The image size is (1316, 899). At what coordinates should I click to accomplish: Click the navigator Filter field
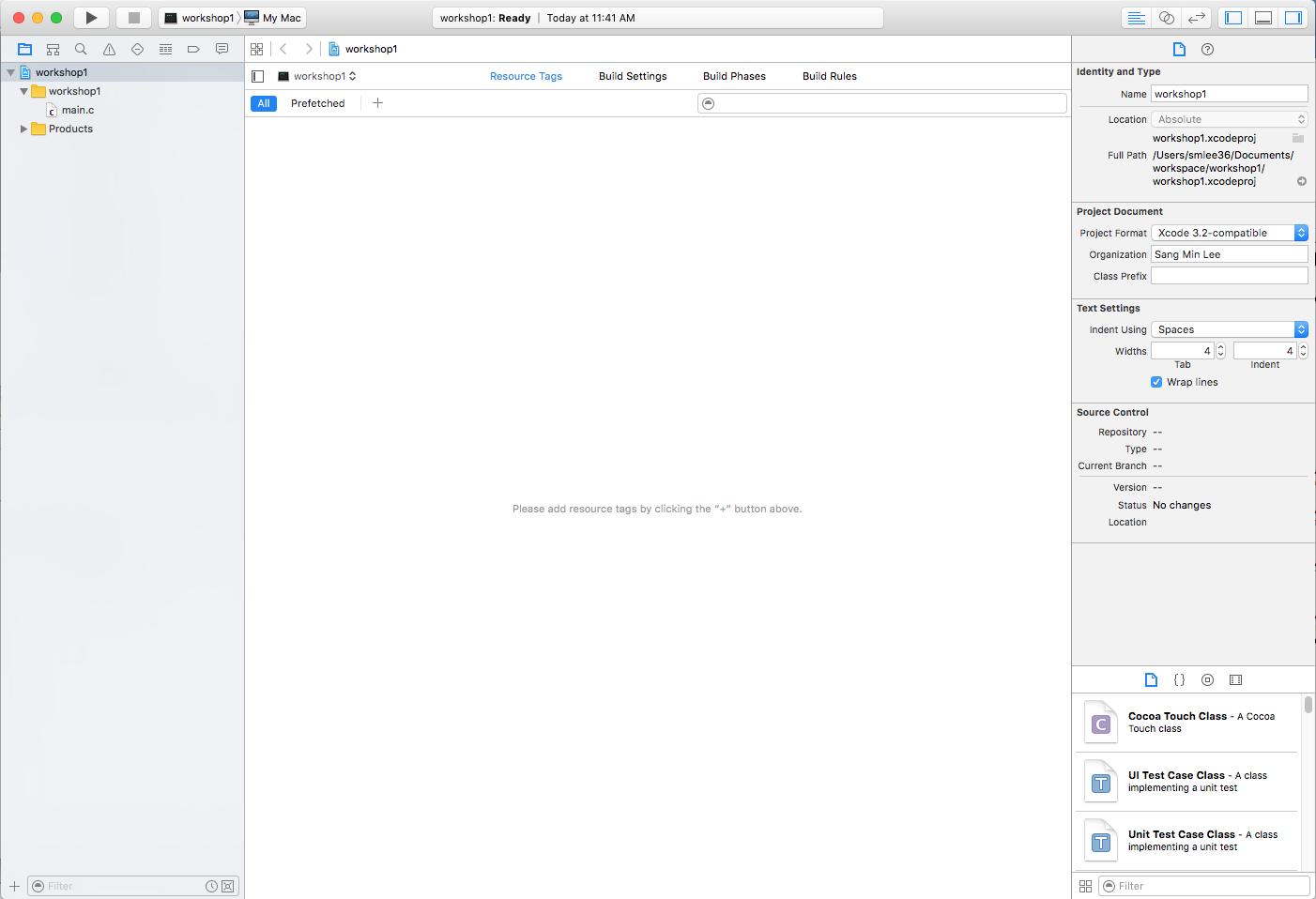133,886
